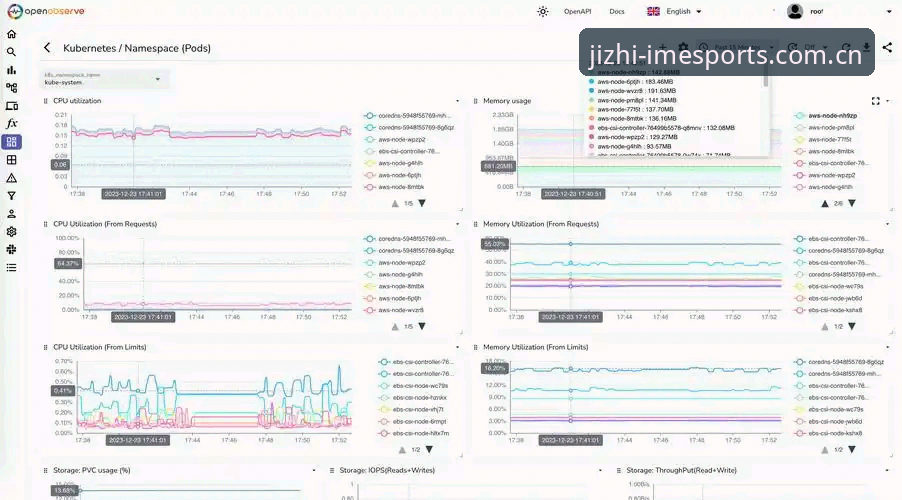
Task: Open the kube-system namespace dropdown
Action: (104, 79)
